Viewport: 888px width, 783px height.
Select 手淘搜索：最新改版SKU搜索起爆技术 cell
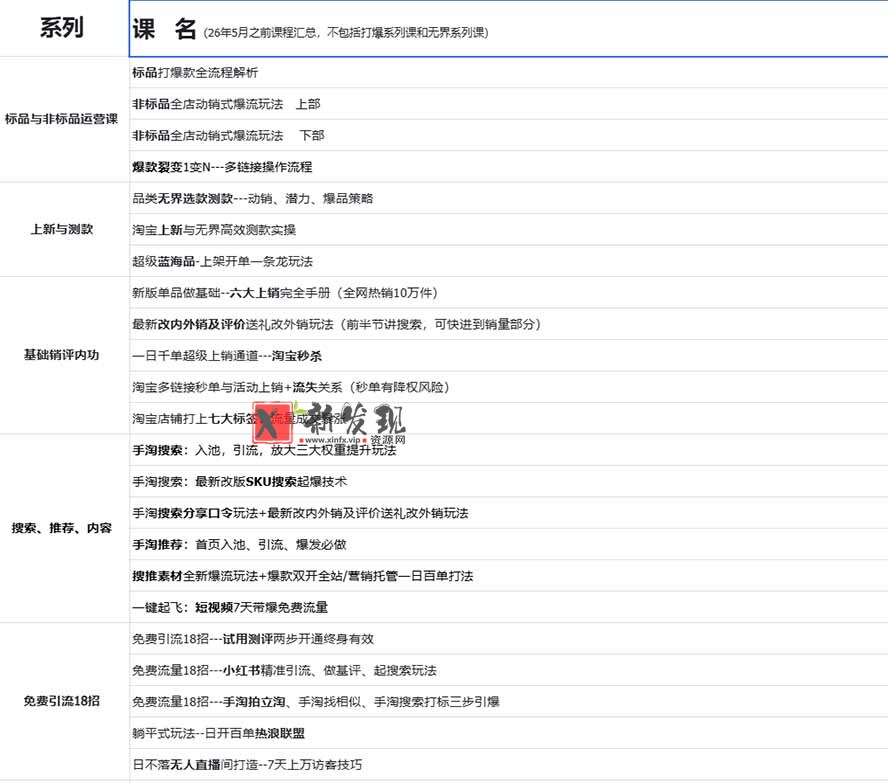tap(509, 481)
